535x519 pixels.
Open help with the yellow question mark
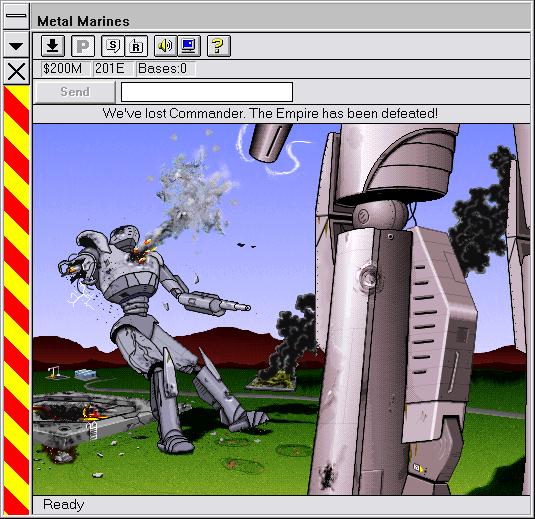(x=219, y=46)
